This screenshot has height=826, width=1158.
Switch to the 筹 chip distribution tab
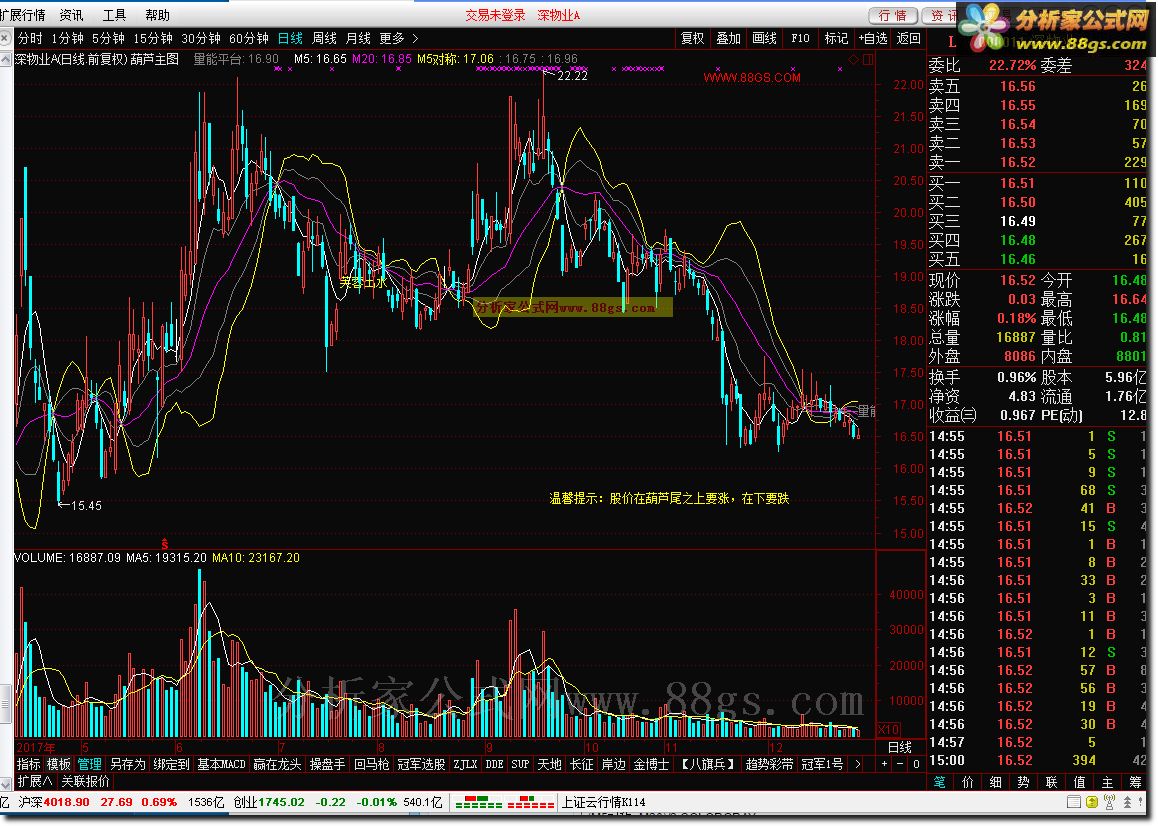click(1134, 782)
